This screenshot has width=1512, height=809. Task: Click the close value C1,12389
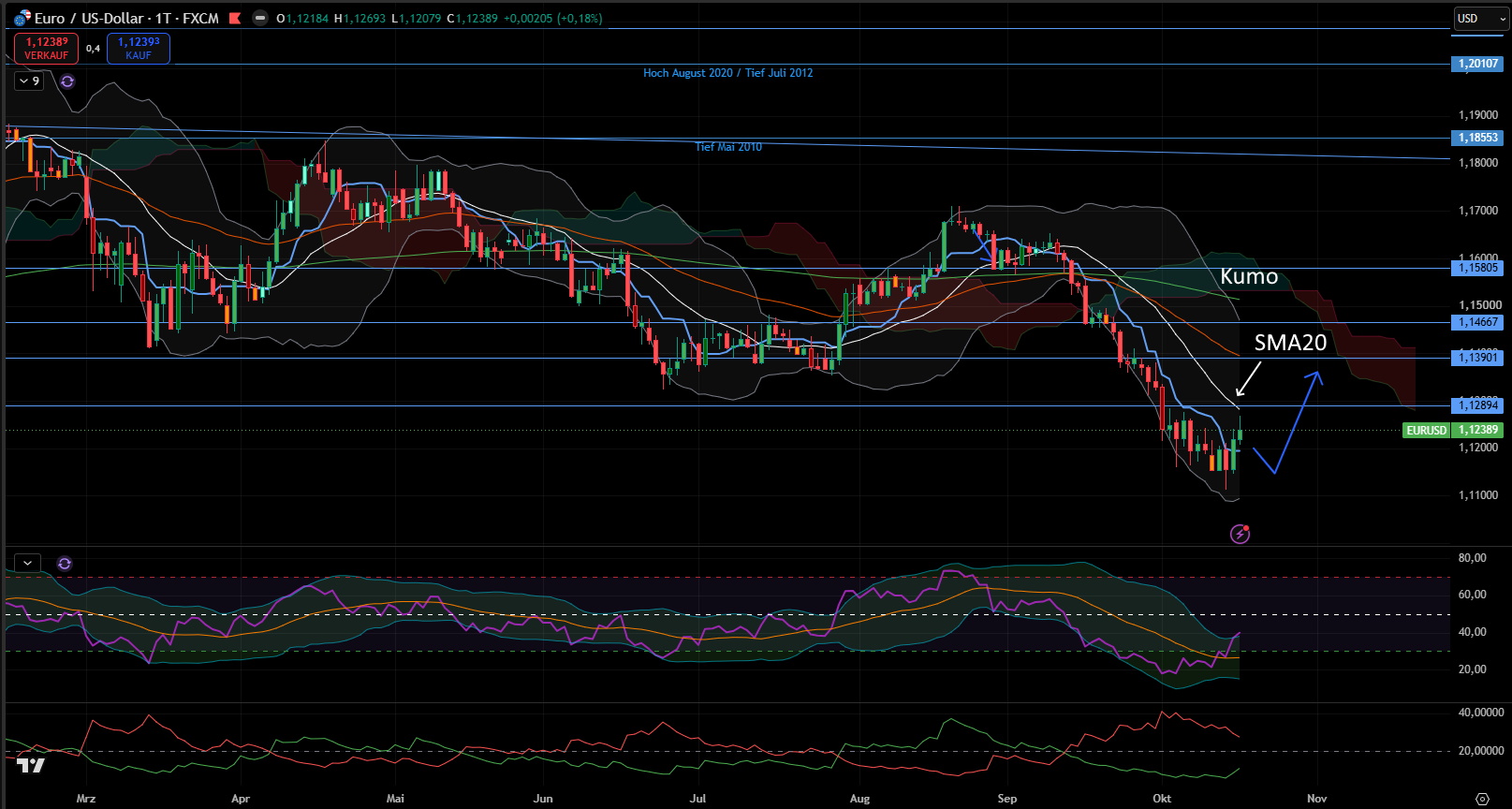pyautogui.click(x=472, y=18)
